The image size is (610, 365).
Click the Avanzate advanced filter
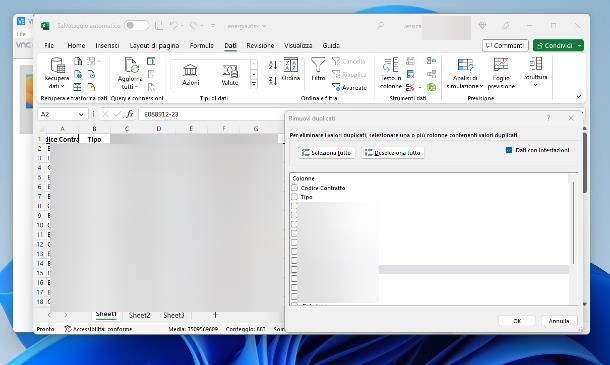pos(349,88)
